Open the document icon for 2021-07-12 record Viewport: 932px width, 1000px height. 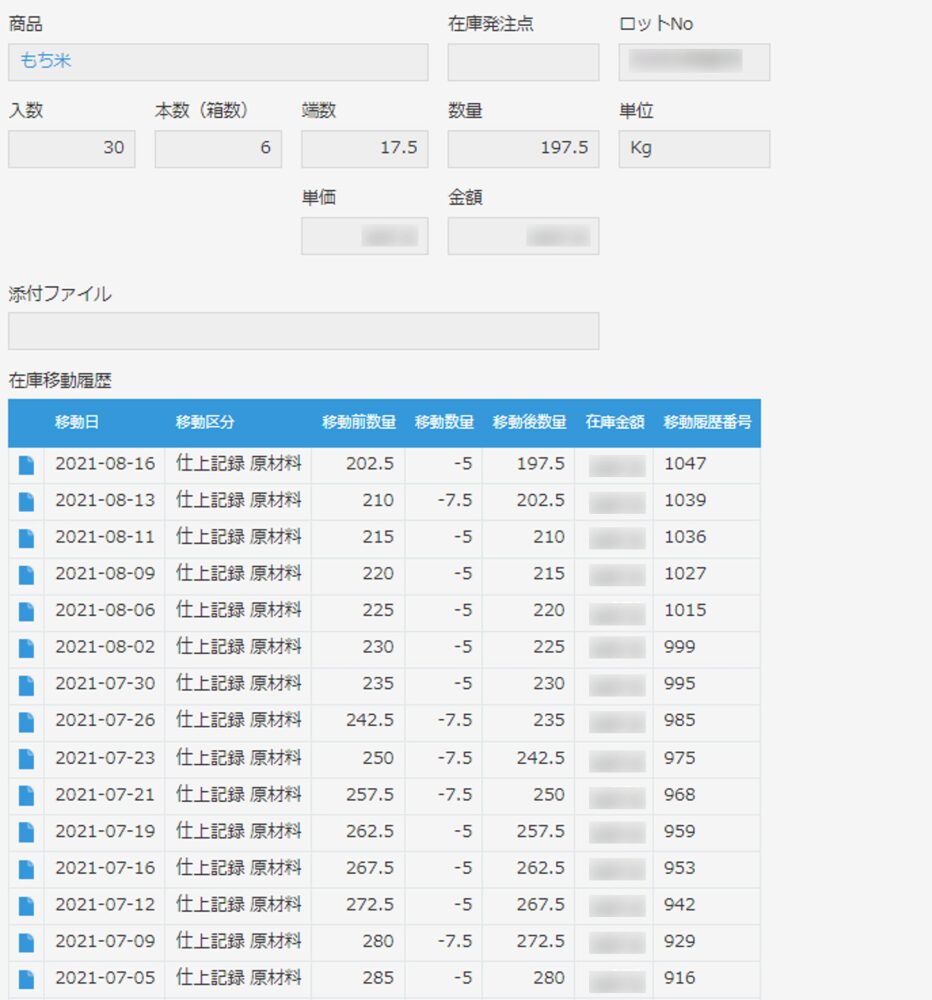pyautogui.click(x=27, y=905)
